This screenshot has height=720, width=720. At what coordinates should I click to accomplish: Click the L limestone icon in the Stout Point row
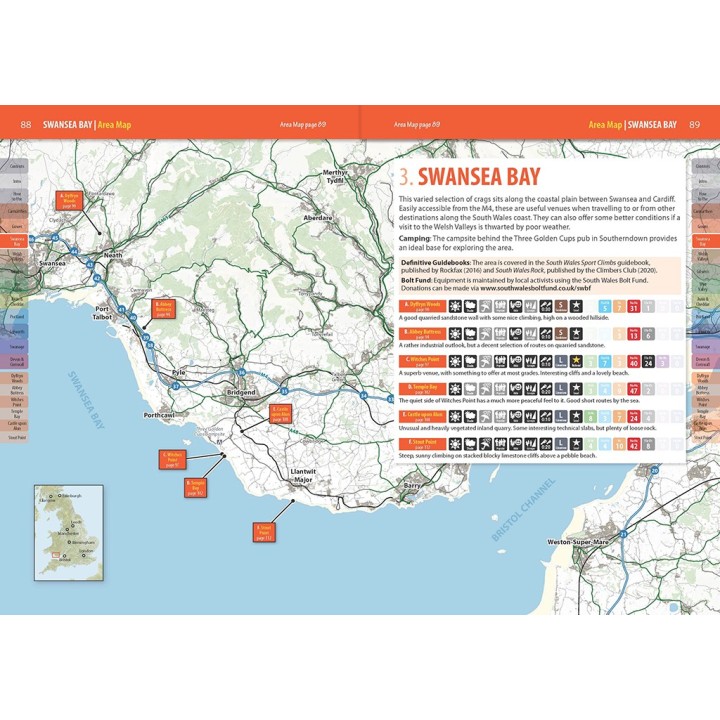(x=561, y=444)
